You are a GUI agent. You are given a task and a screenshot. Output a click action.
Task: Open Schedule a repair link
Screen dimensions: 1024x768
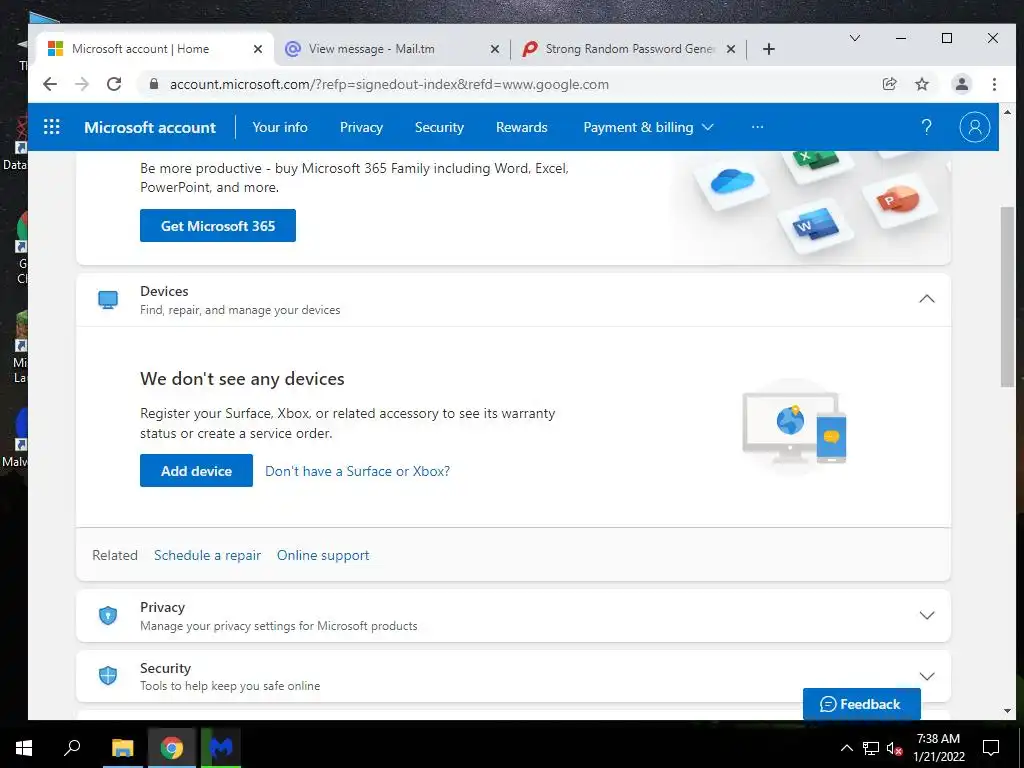207,555
